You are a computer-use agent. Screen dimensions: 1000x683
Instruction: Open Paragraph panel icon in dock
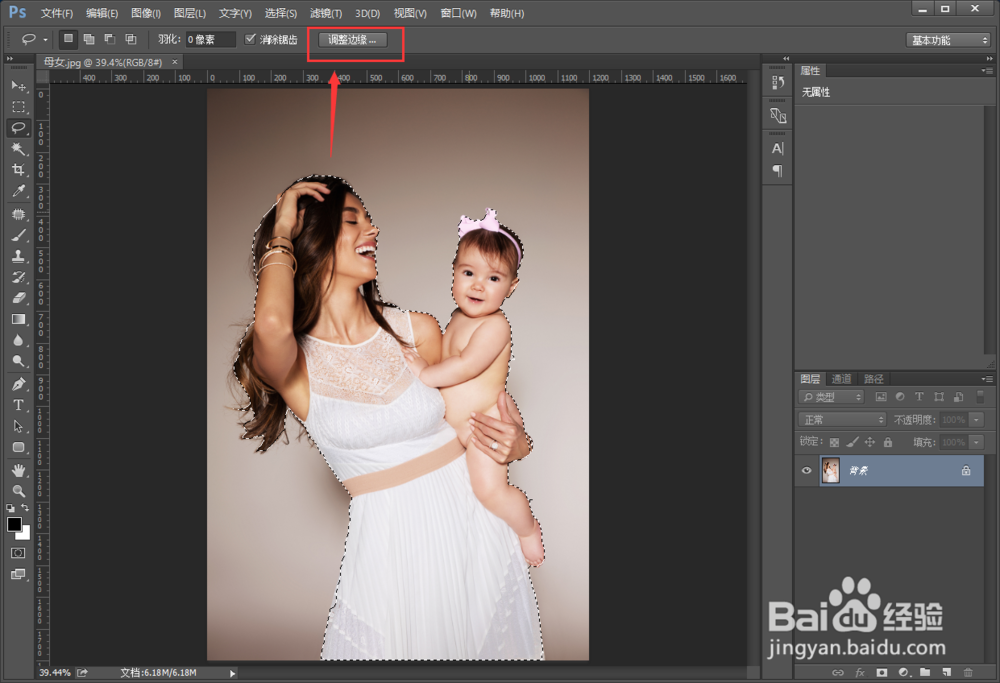click(x=778, y=170)
